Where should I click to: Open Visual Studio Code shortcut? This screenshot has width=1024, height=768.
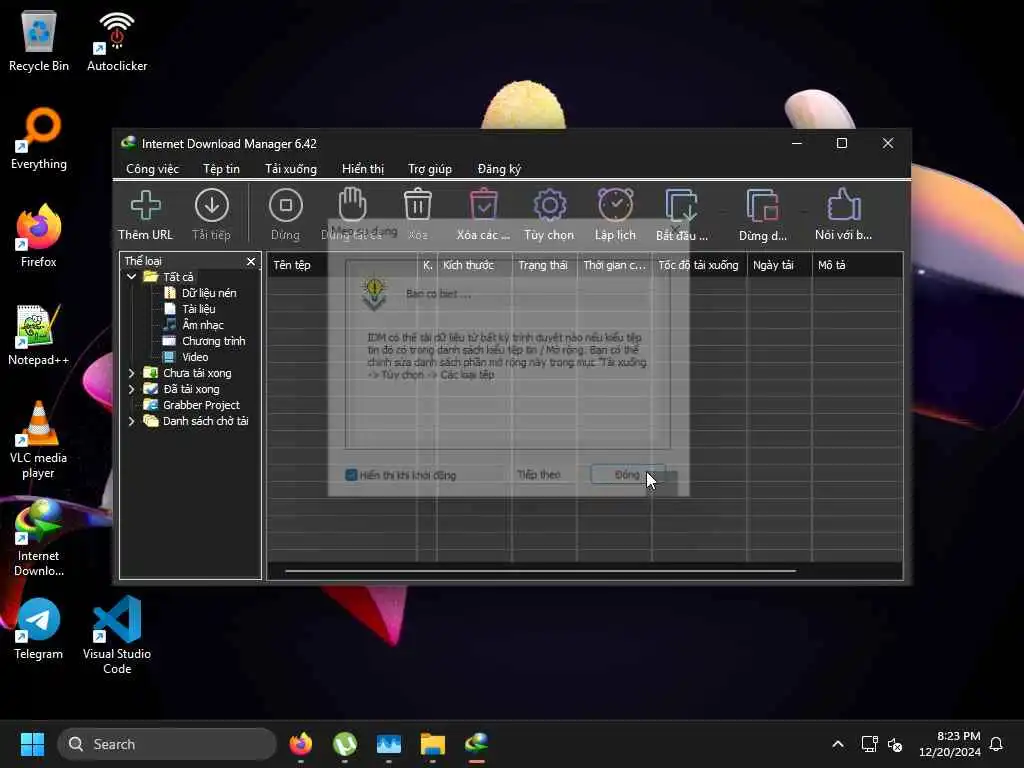[x=117, y=636]
